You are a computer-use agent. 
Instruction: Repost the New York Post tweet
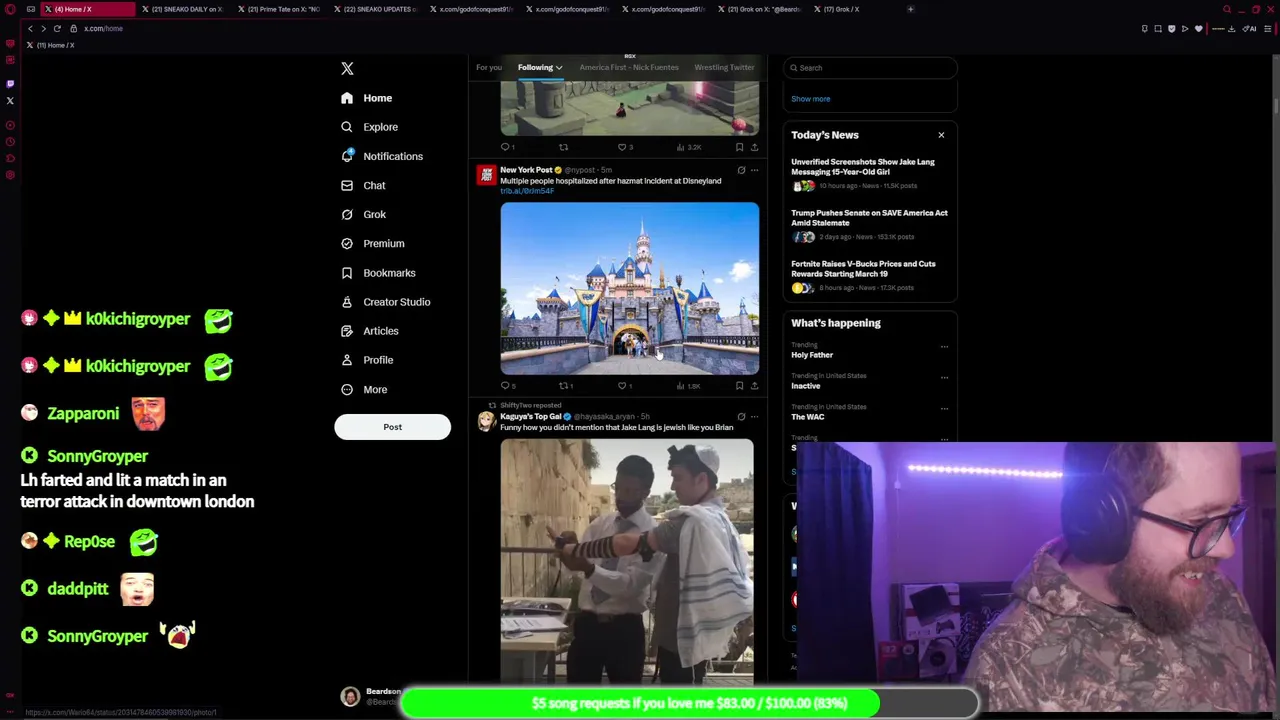(x=566, y=386)
